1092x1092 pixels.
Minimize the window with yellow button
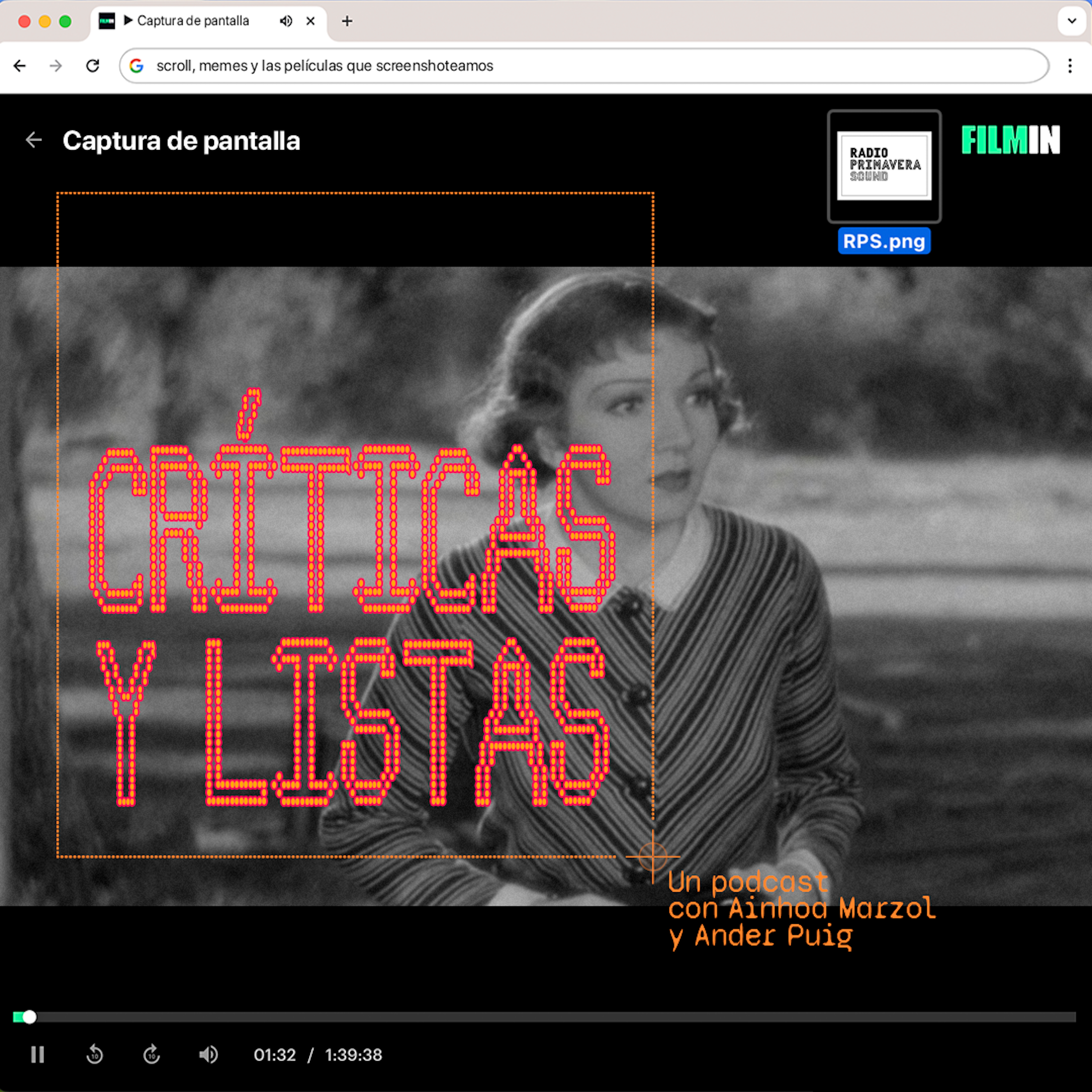pos(45,21)
